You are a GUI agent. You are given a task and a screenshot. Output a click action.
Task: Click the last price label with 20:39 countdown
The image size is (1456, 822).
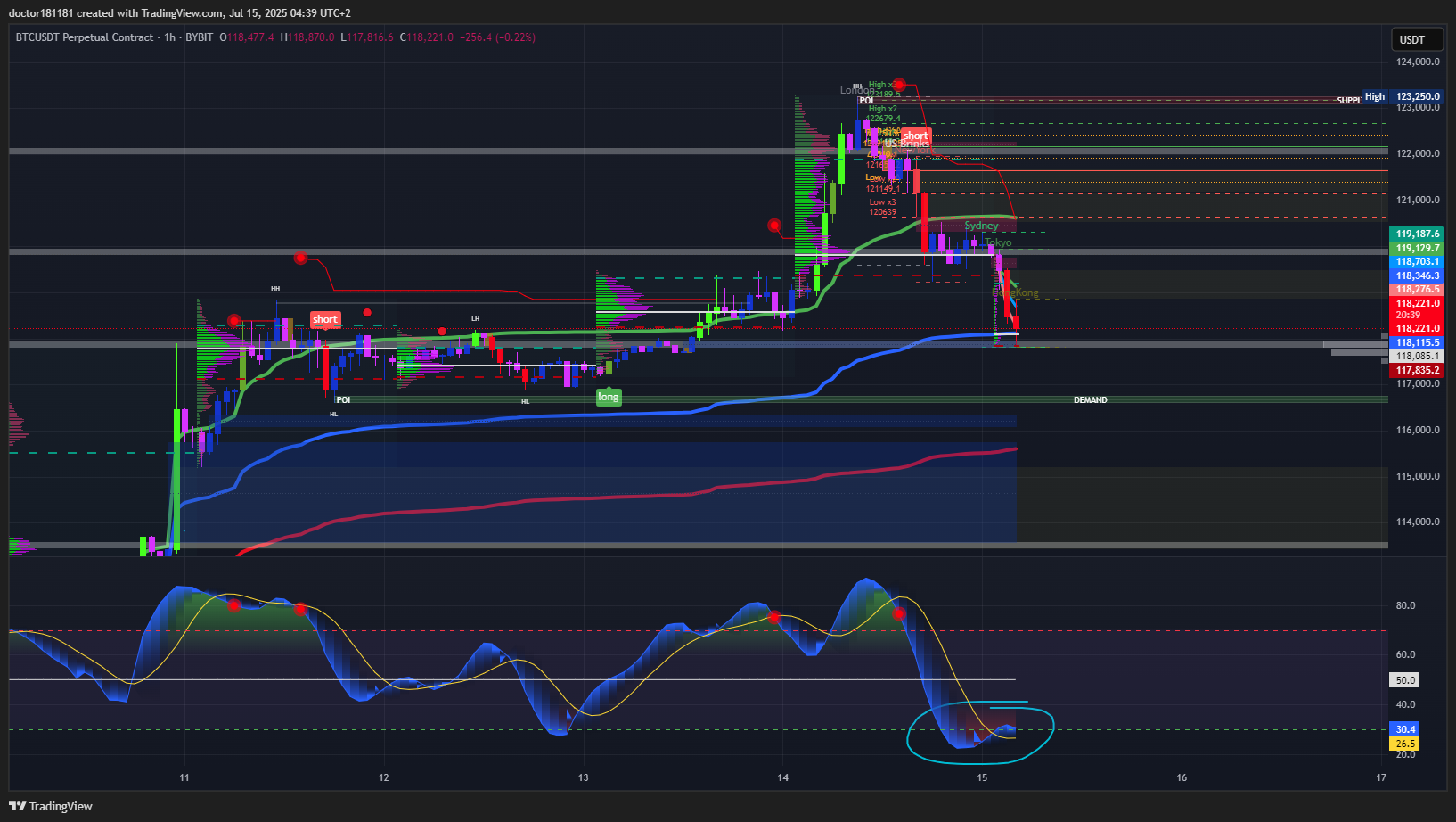(x=1417, y=309)
